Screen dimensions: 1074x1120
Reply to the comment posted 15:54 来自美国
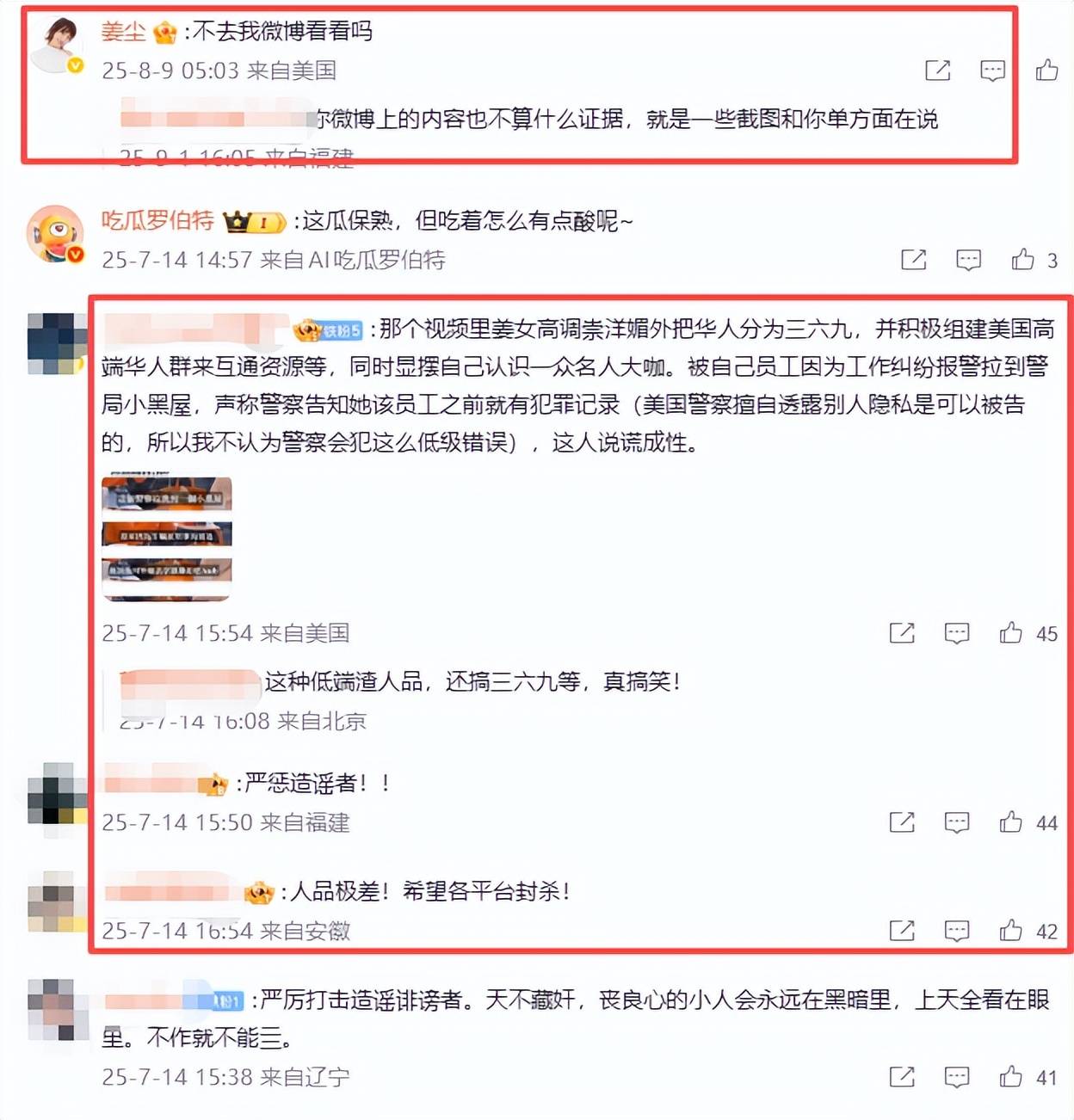point(956,634)
